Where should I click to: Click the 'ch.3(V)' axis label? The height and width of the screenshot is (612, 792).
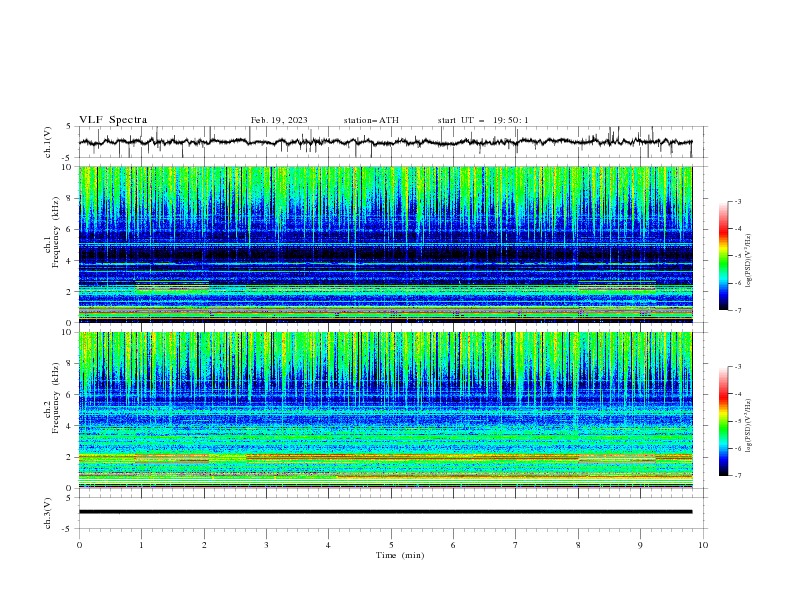[x=48, y=513]
